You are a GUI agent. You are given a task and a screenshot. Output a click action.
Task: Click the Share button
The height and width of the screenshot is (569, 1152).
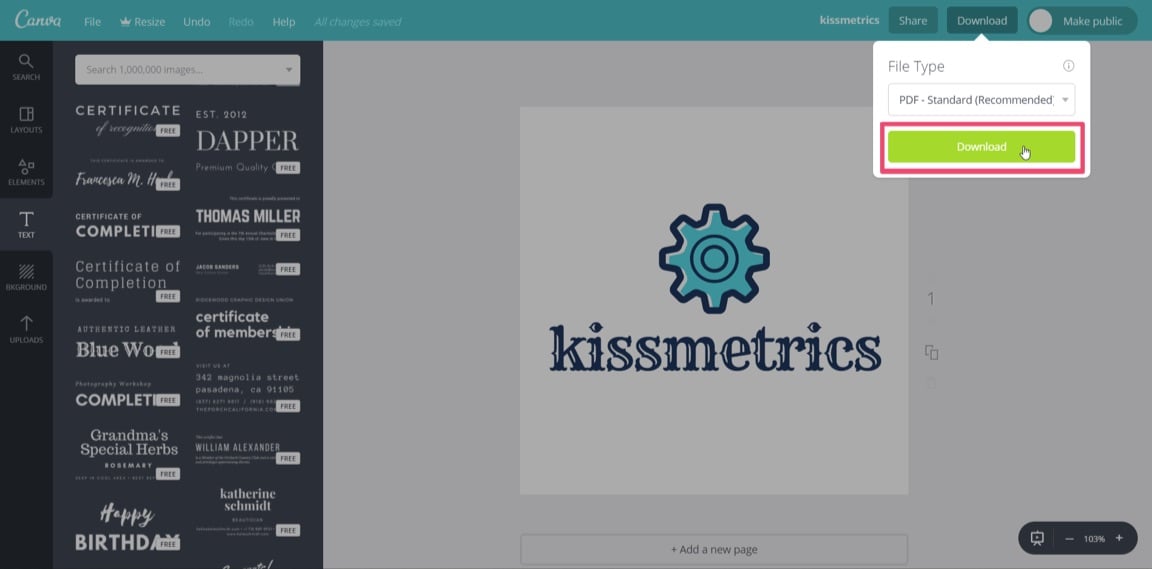912,21
